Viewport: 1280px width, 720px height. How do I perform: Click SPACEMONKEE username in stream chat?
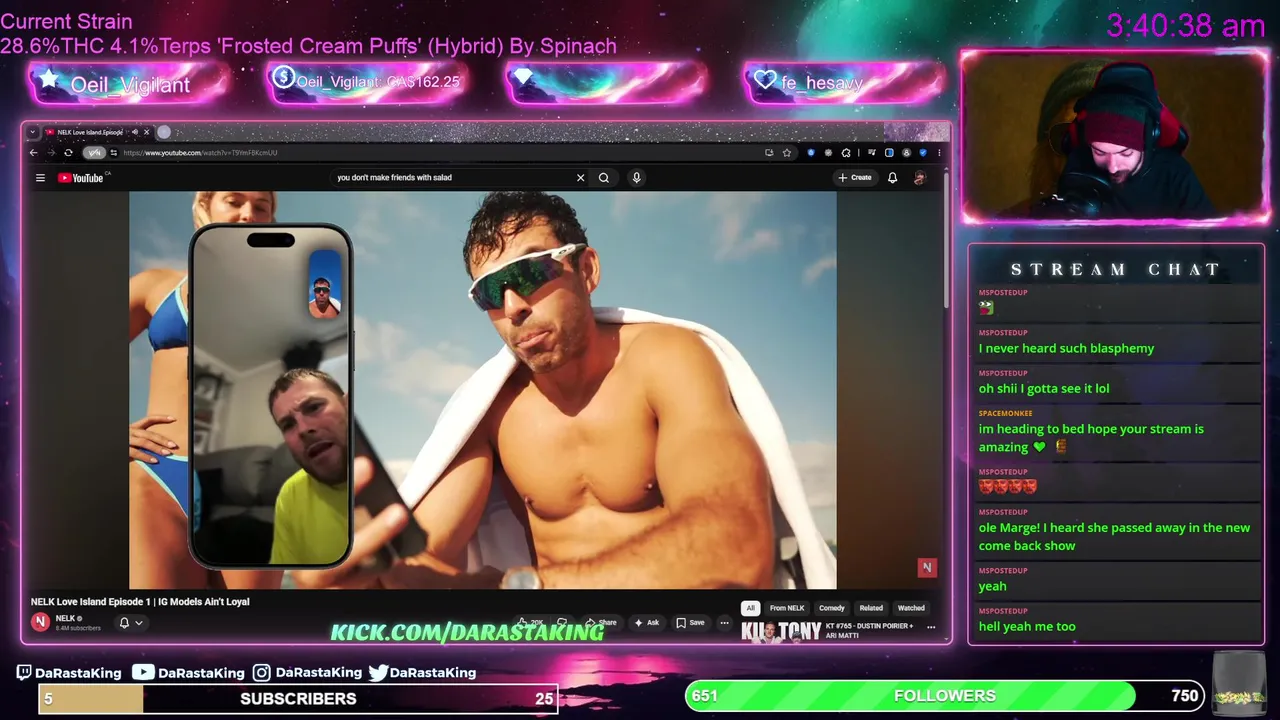tap(1005, 413)
